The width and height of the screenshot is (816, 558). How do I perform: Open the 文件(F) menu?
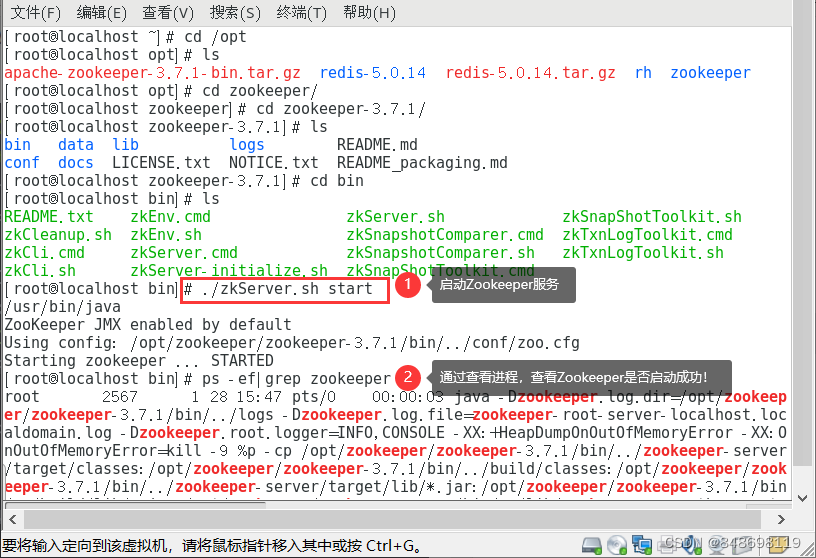(35, 12)
